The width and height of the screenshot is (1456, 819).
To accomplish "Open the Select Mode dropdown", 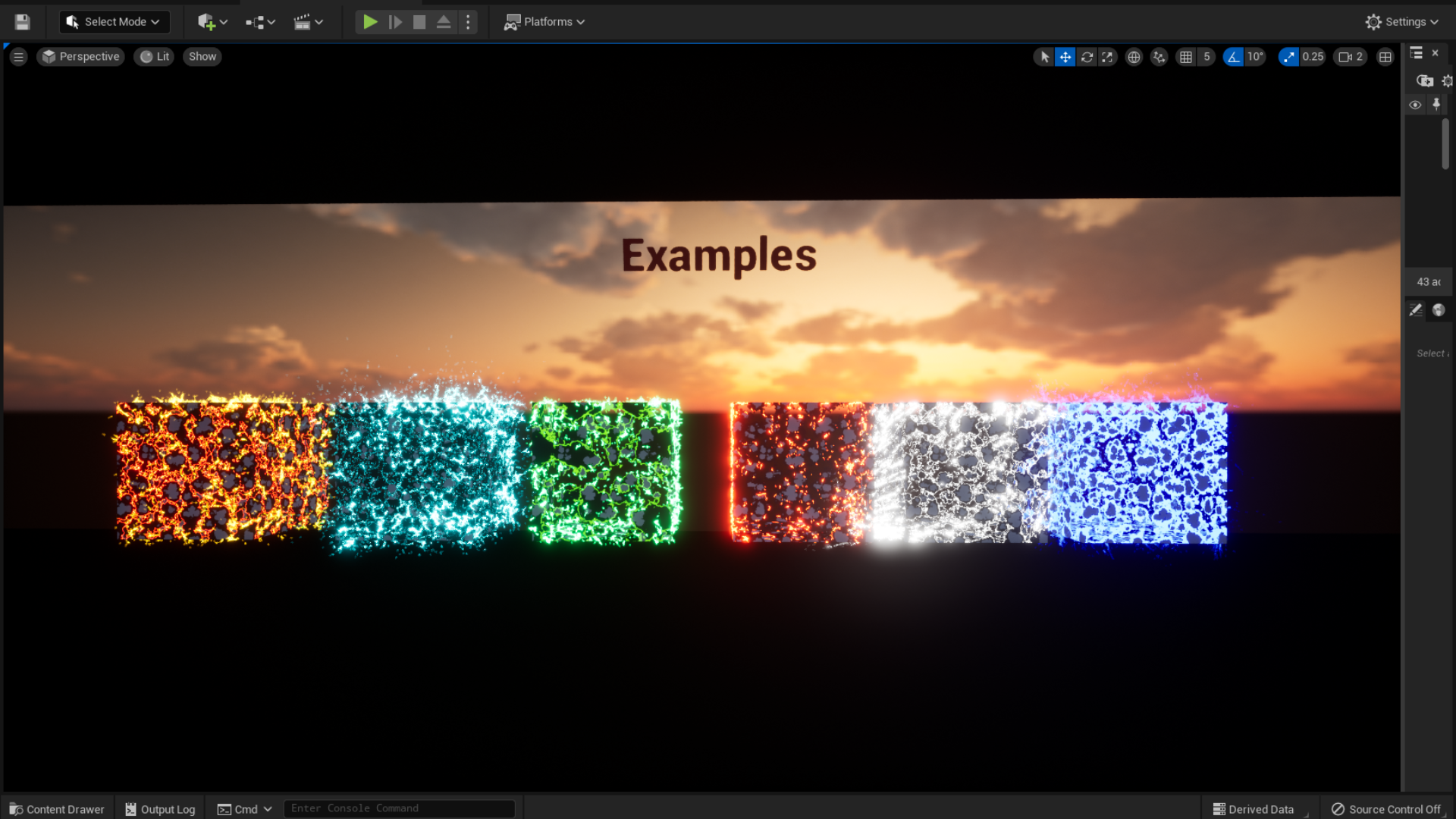I will click(x=115, y=22).
